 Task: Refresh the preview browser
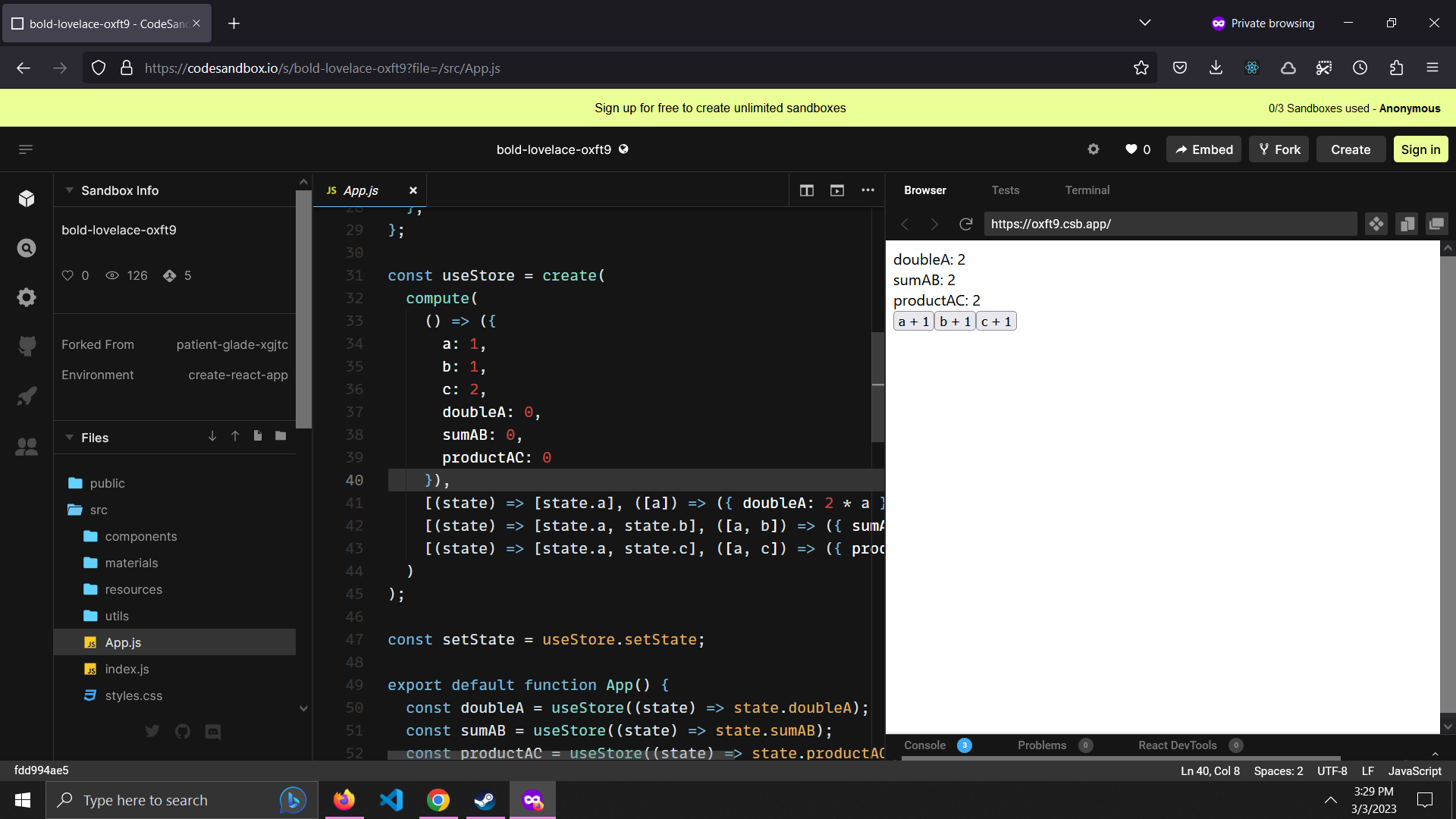(965, 224)
